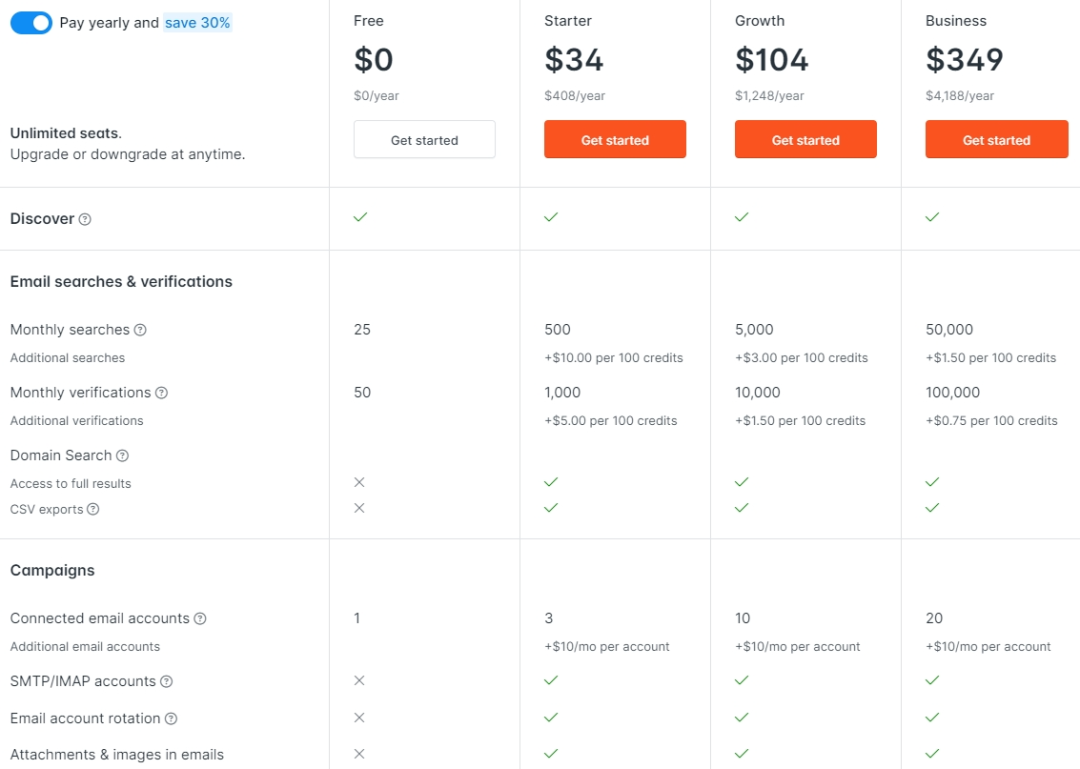Click Get started under Free plan
Image resolution: width=1080 pixels, height=769 pixels.
424,140
